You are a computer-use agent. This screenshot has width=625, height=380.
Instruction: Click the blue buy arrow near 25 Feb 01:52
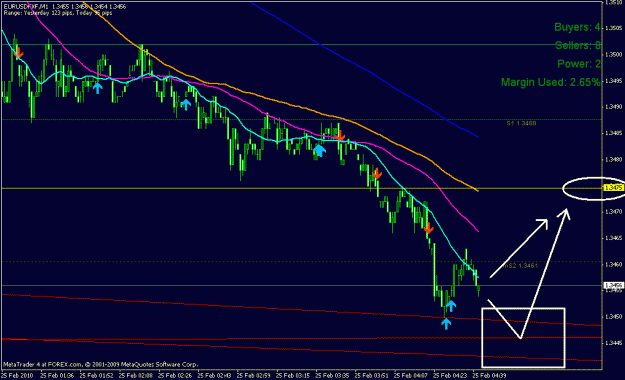click(97, 88)
